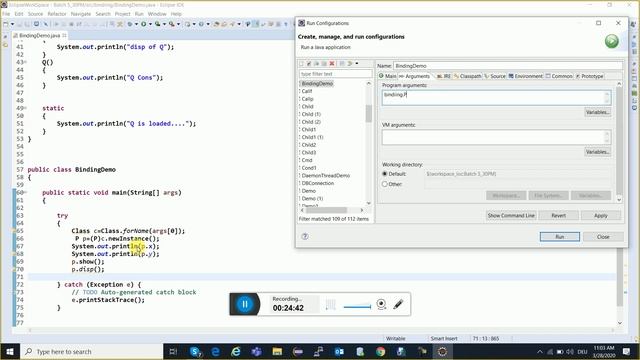Open the Run menu
The width and height of the screenshot is (640, 360).
[139, 14]
